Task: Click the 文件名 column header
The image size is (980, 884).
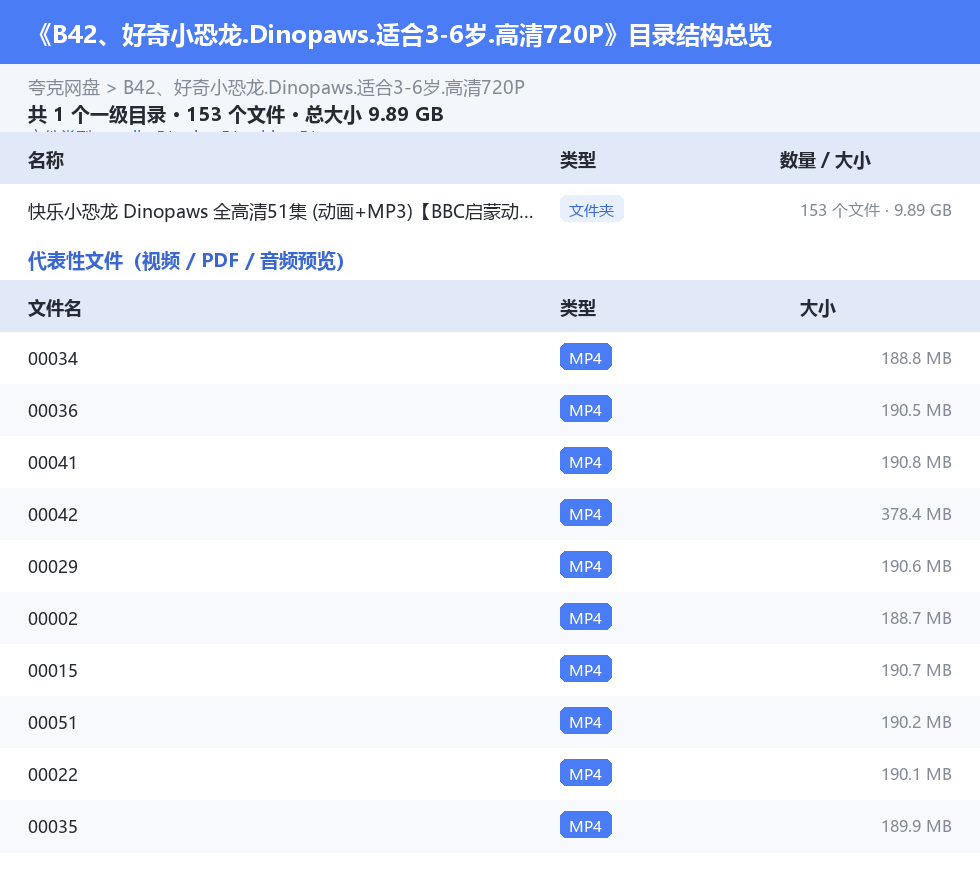Action: (54, 308)
